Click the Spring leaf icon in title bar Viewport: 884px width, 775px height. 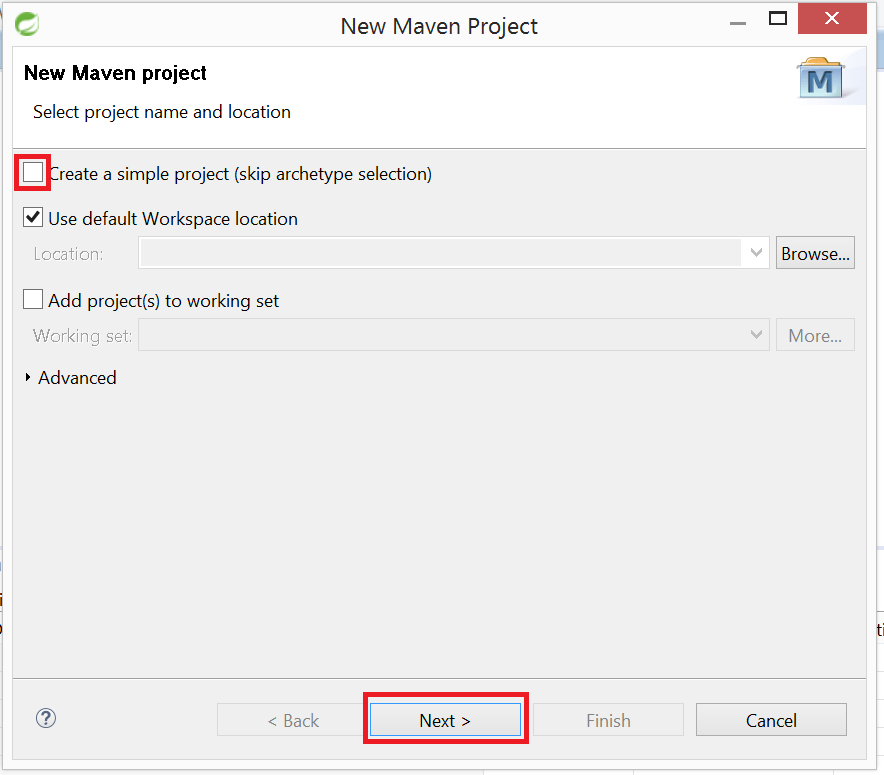(27, 23)
